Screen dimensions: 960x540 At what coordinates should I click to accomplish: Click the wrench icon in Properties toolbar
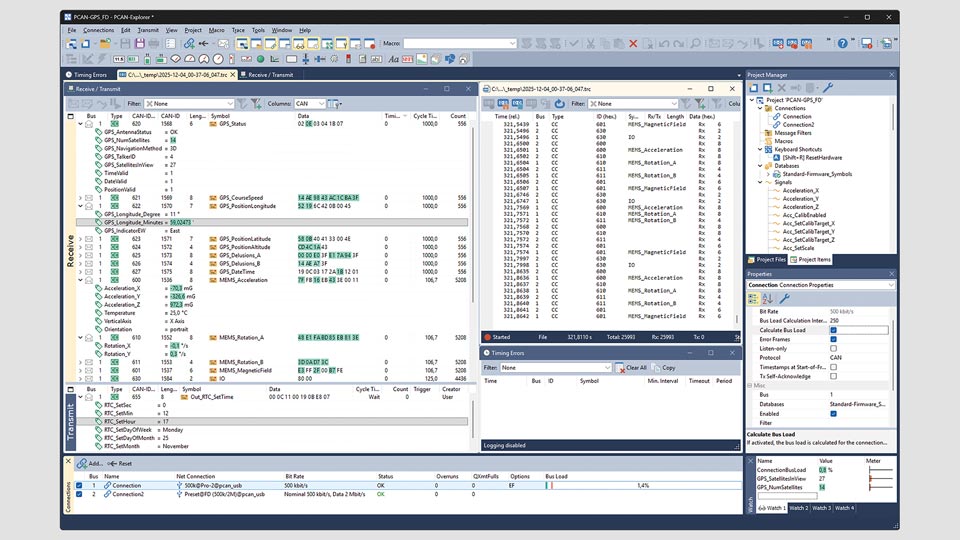[784, 299]
